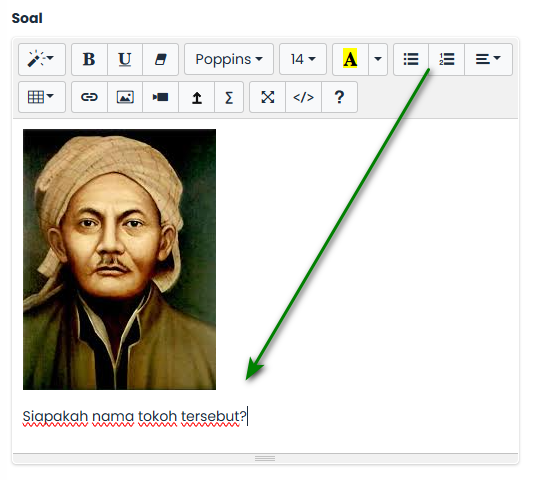The image size is (534, 480).
Task: Open the insert table dropdown
Action: tap(42, 97)
